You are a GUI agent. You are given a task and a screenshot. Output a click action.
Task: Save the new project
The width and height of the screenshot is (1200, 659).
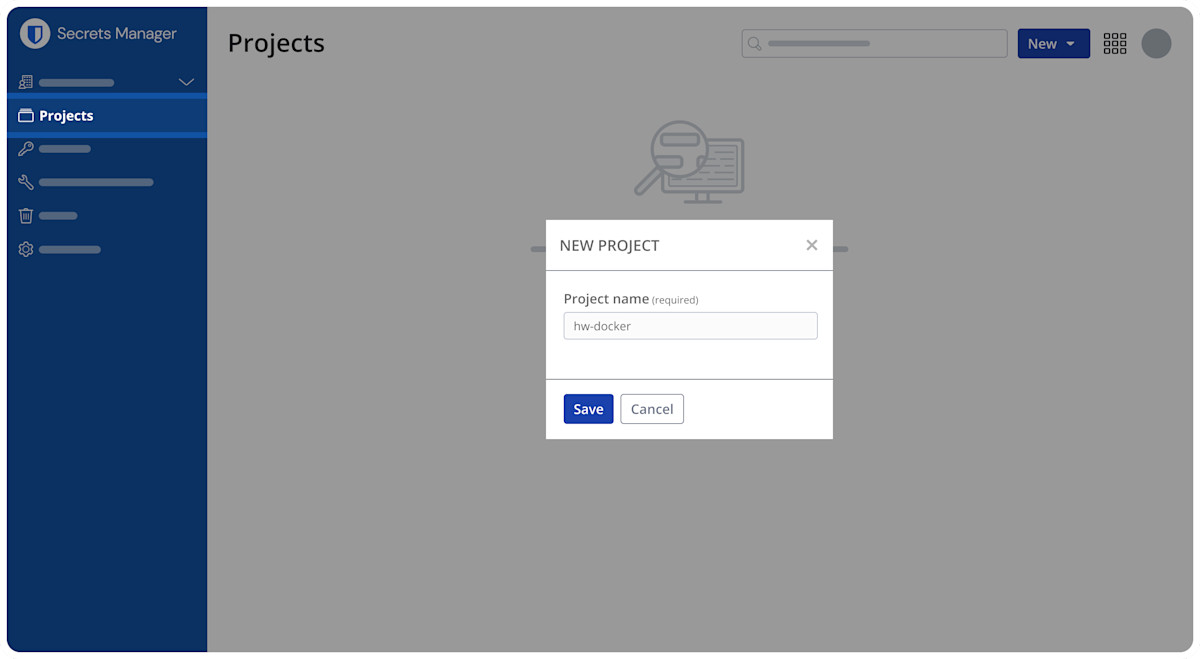(588, 409)
